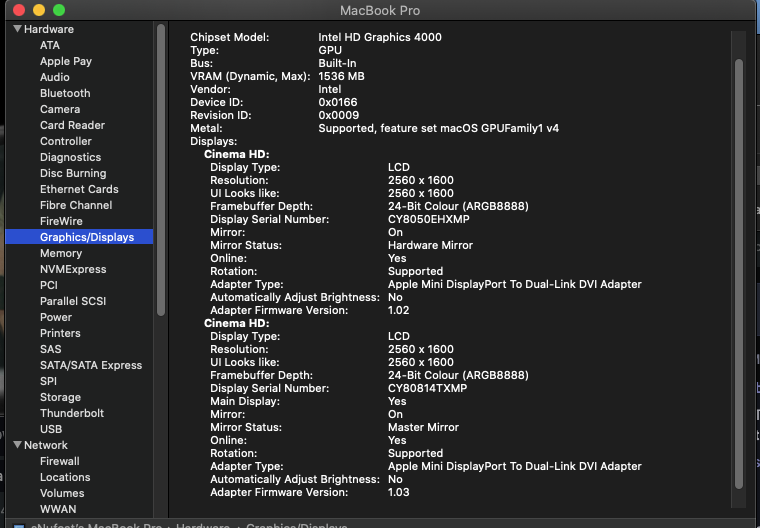Open Apple Pay hardware info
The image size is (760, 528).
[x=66, y=61]
